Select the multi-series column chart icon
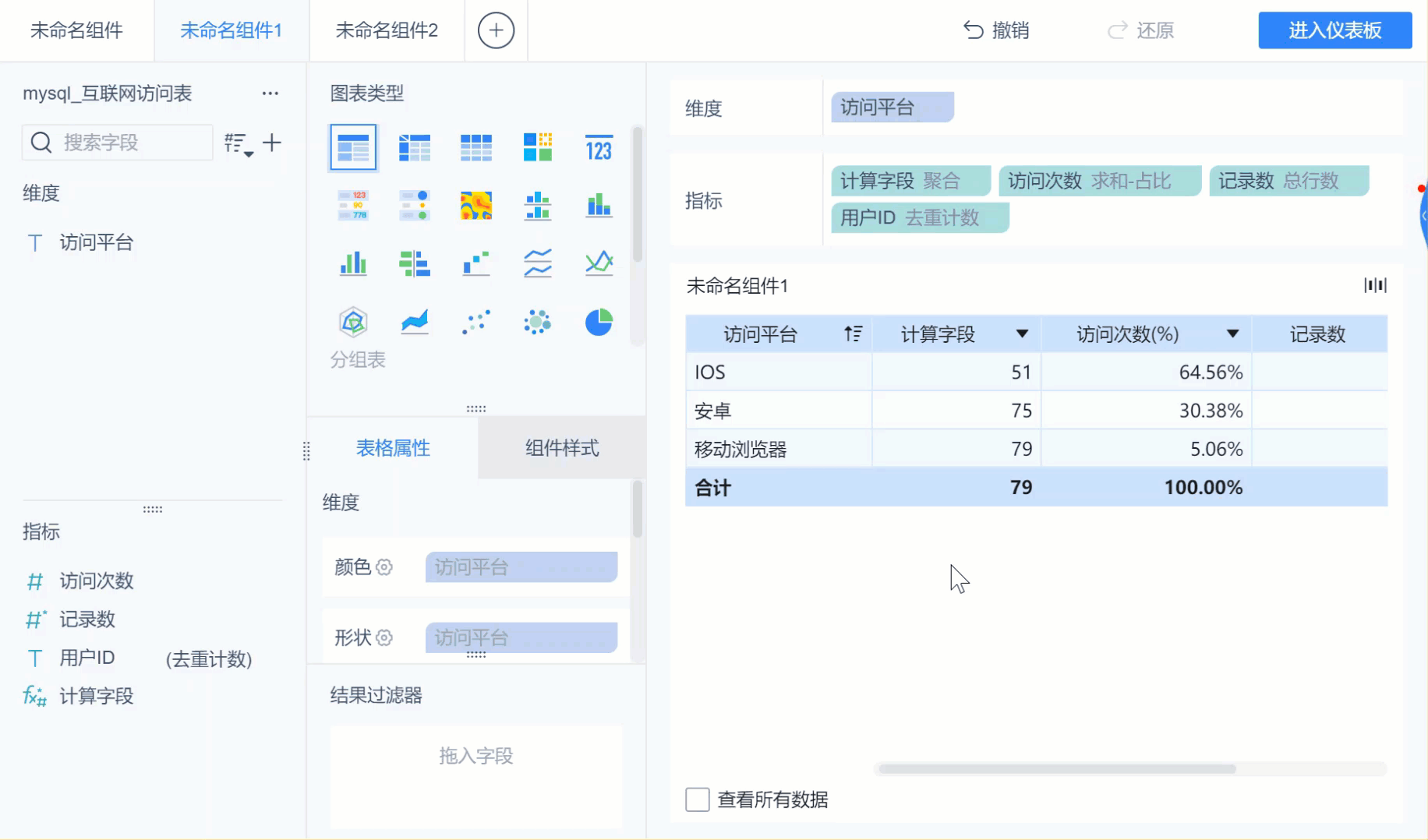The image size is (1428, 840). 353,263
